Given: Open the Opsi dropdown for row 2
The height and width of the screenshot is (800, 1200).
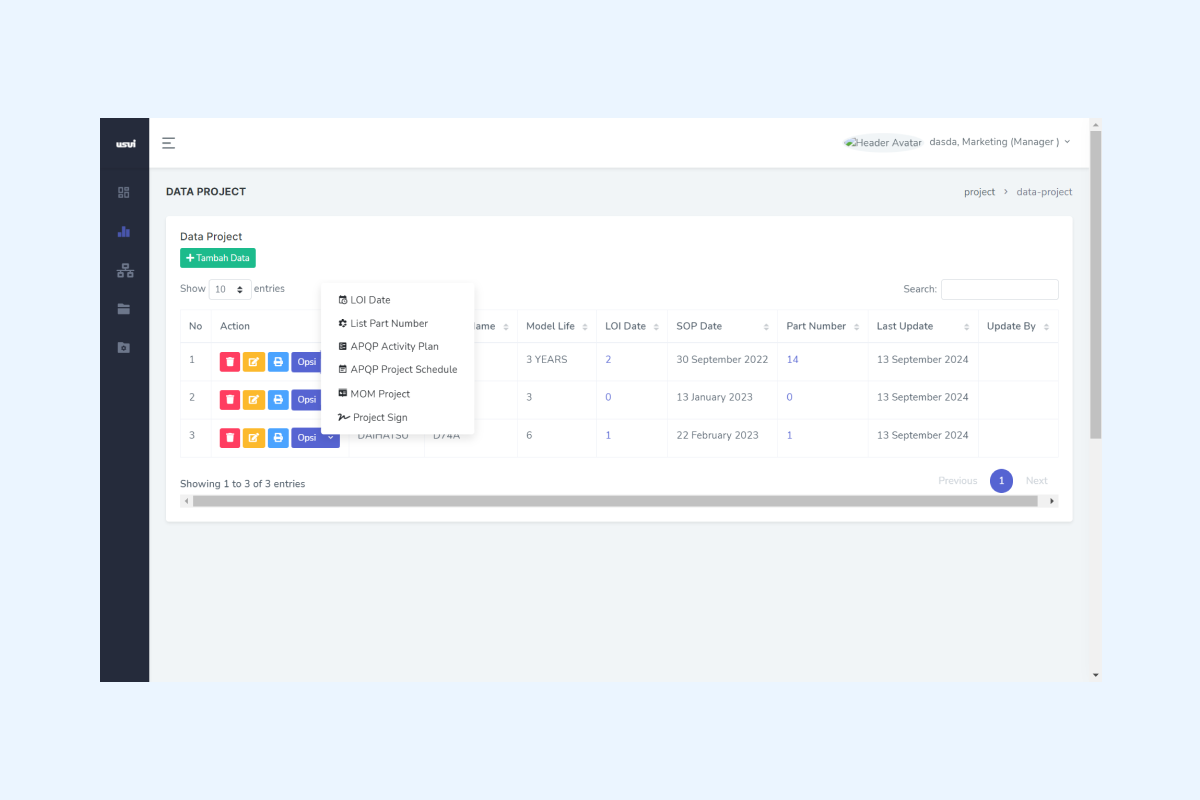Looking at the screenshot, I should click(x=306, y=399).
